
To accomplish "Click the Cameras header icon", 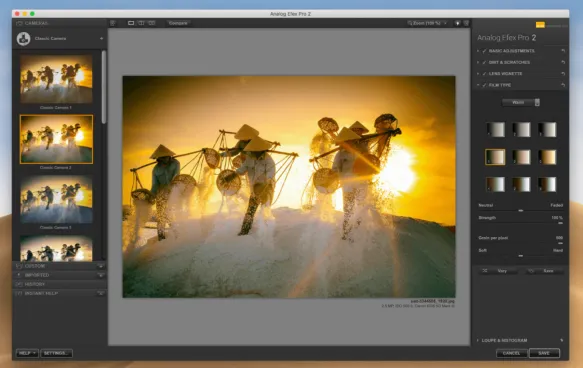I will (19, 23).
